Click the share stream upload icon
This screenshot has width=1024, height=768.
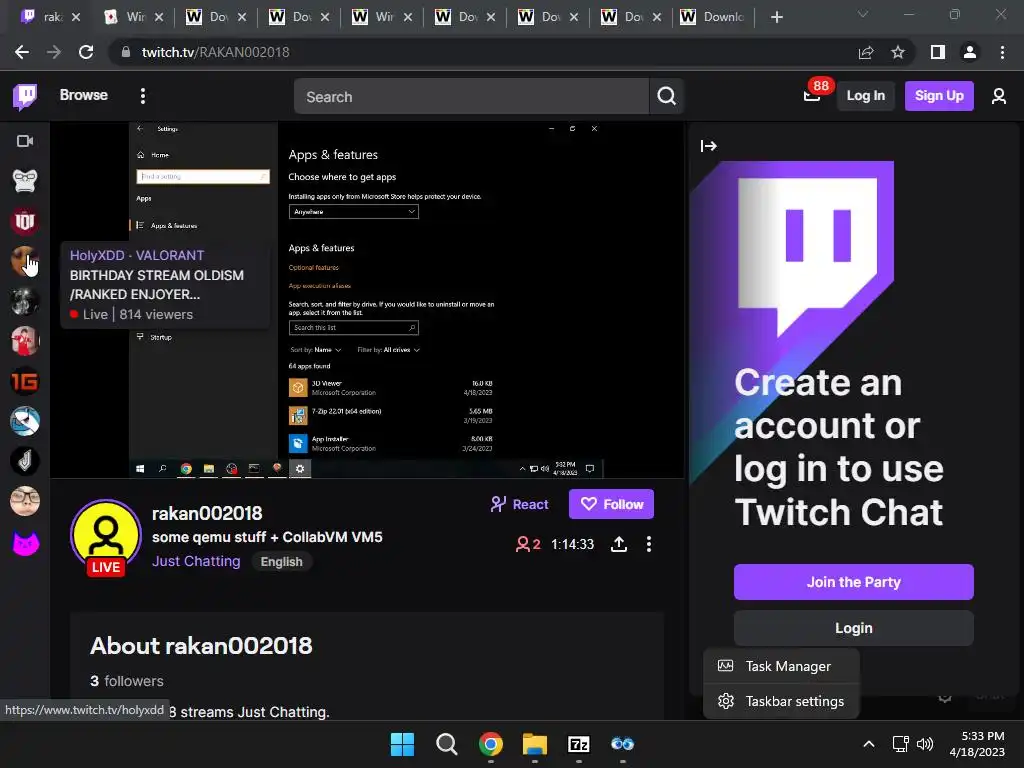pos(618,544)
